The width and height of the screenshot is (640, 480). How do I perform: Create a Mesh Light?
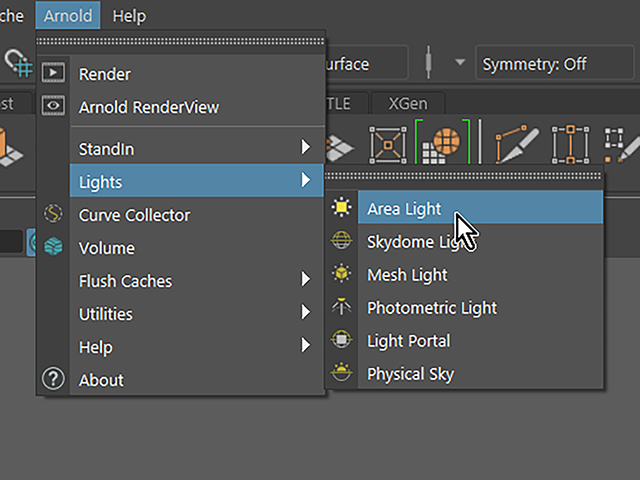[480, 275]
